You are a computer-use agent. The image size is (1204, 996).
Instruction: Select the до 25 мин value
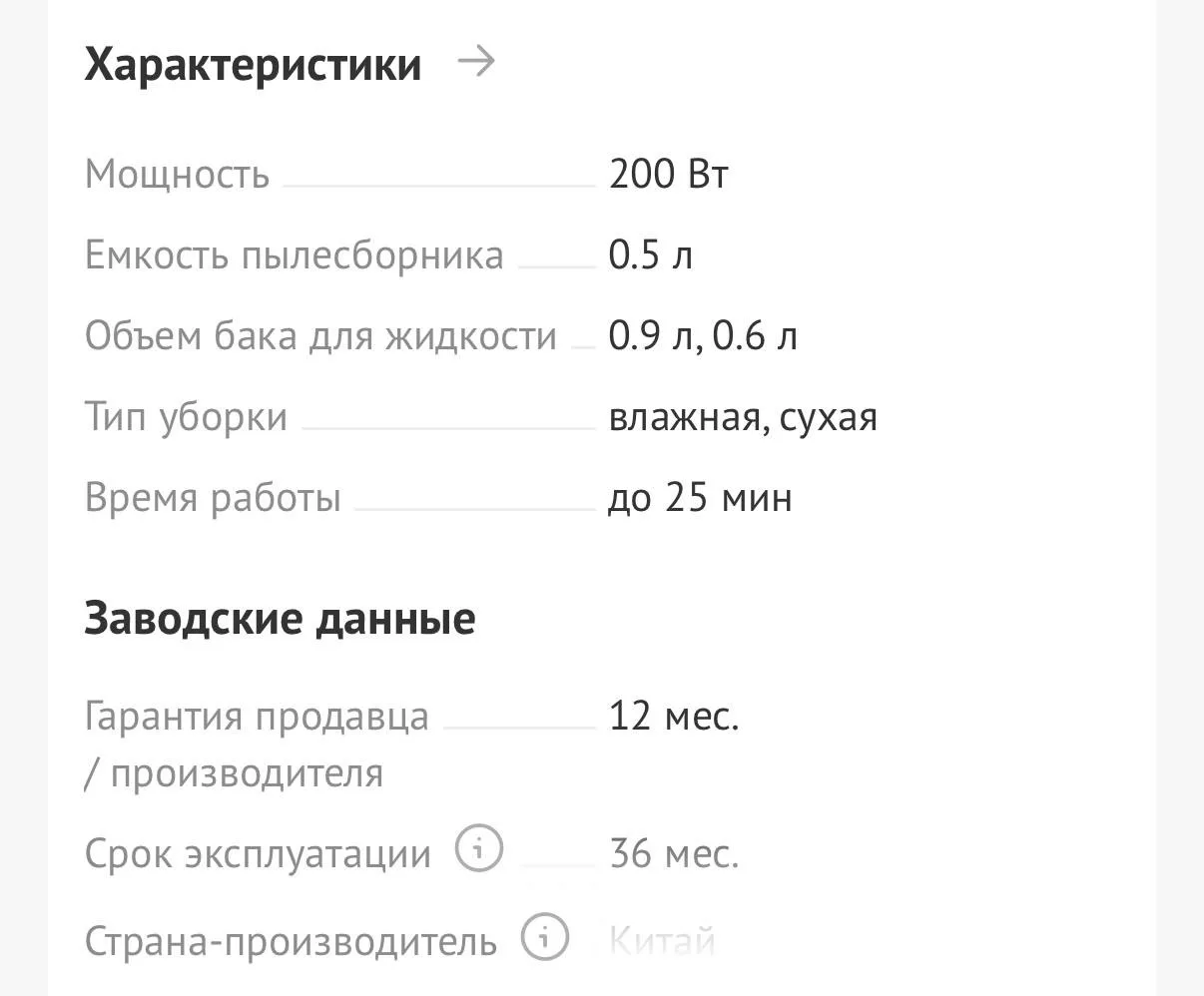tap(700, 498)
